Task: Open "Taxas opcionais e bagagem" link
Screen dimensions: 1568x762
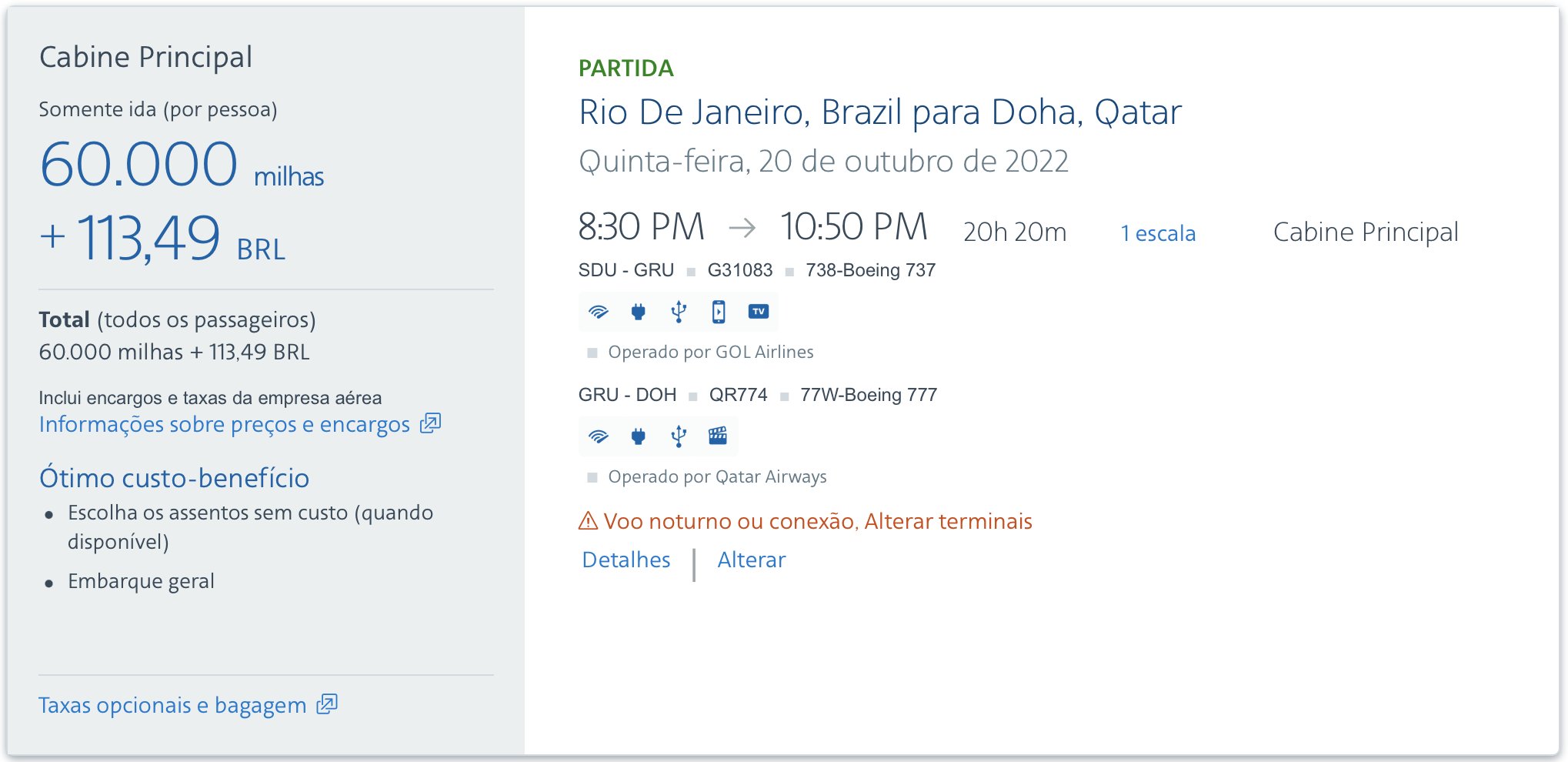Action: [x=172, y=705]
